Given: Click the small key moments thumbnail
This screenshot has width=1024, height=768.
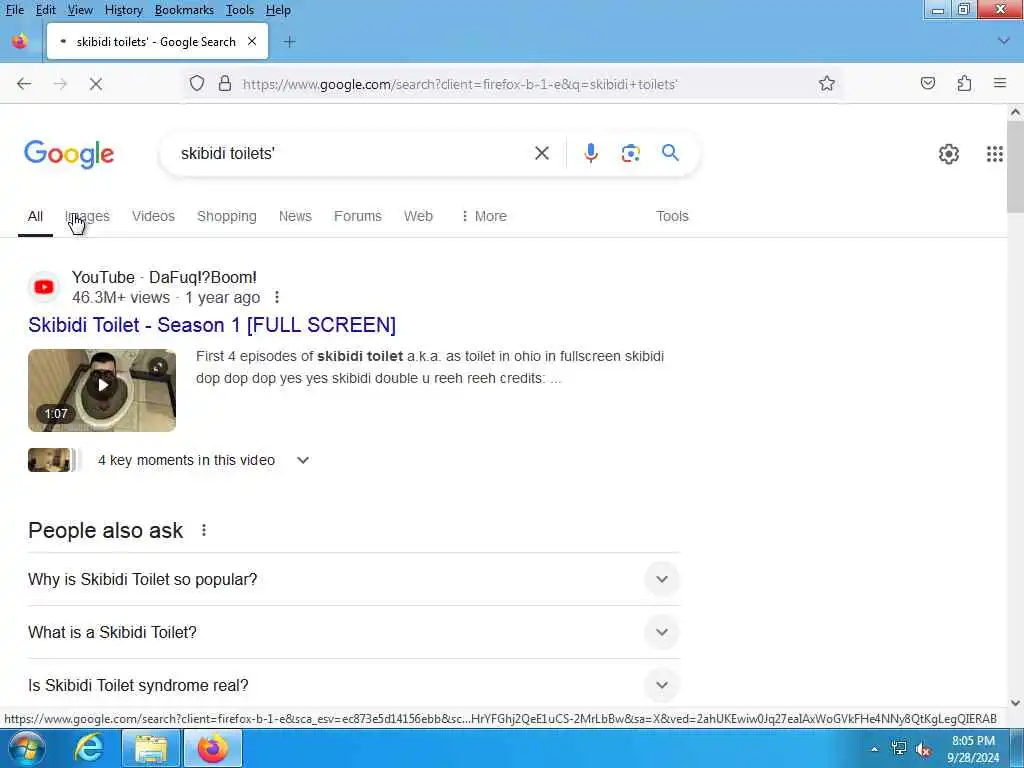Looking at the screenshot, I should click(49, 460).
